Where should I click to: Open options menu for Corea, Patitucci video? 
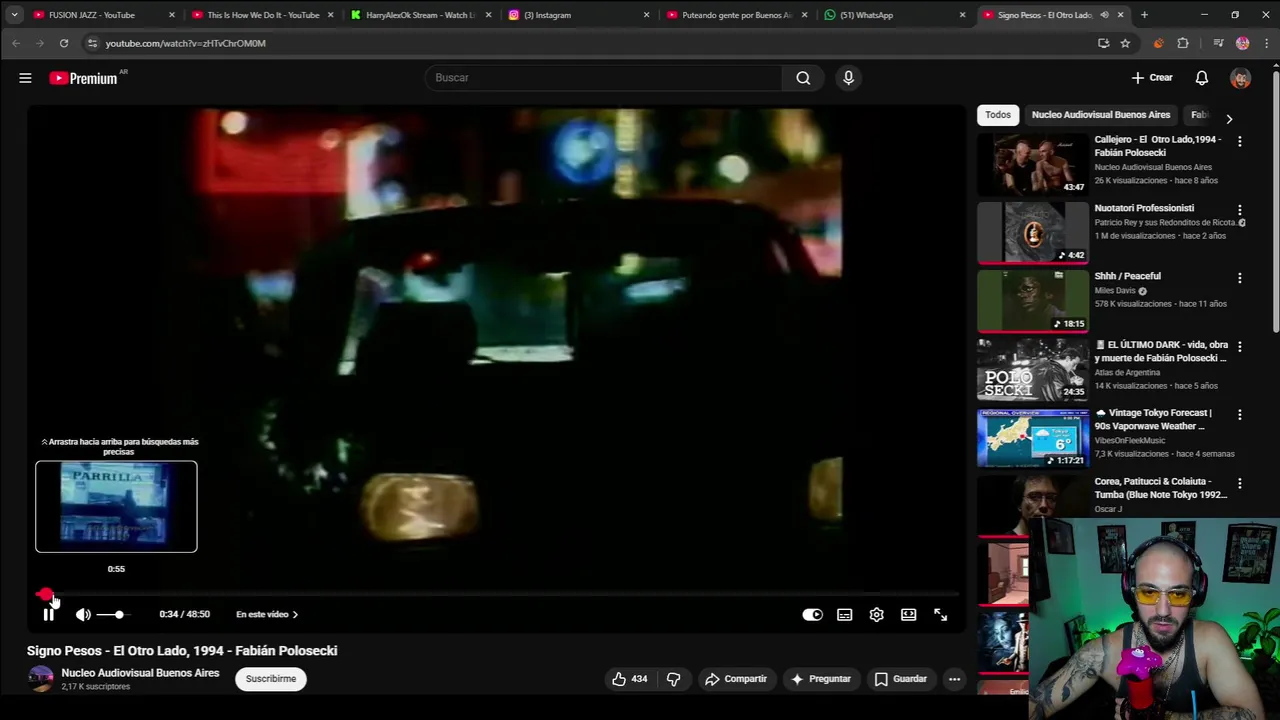pos(1239,484)
